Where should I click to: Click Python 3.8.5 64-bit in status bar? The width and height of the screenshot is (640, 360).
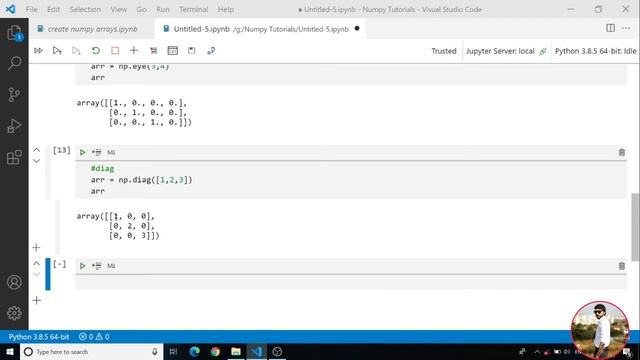[39, 337]
